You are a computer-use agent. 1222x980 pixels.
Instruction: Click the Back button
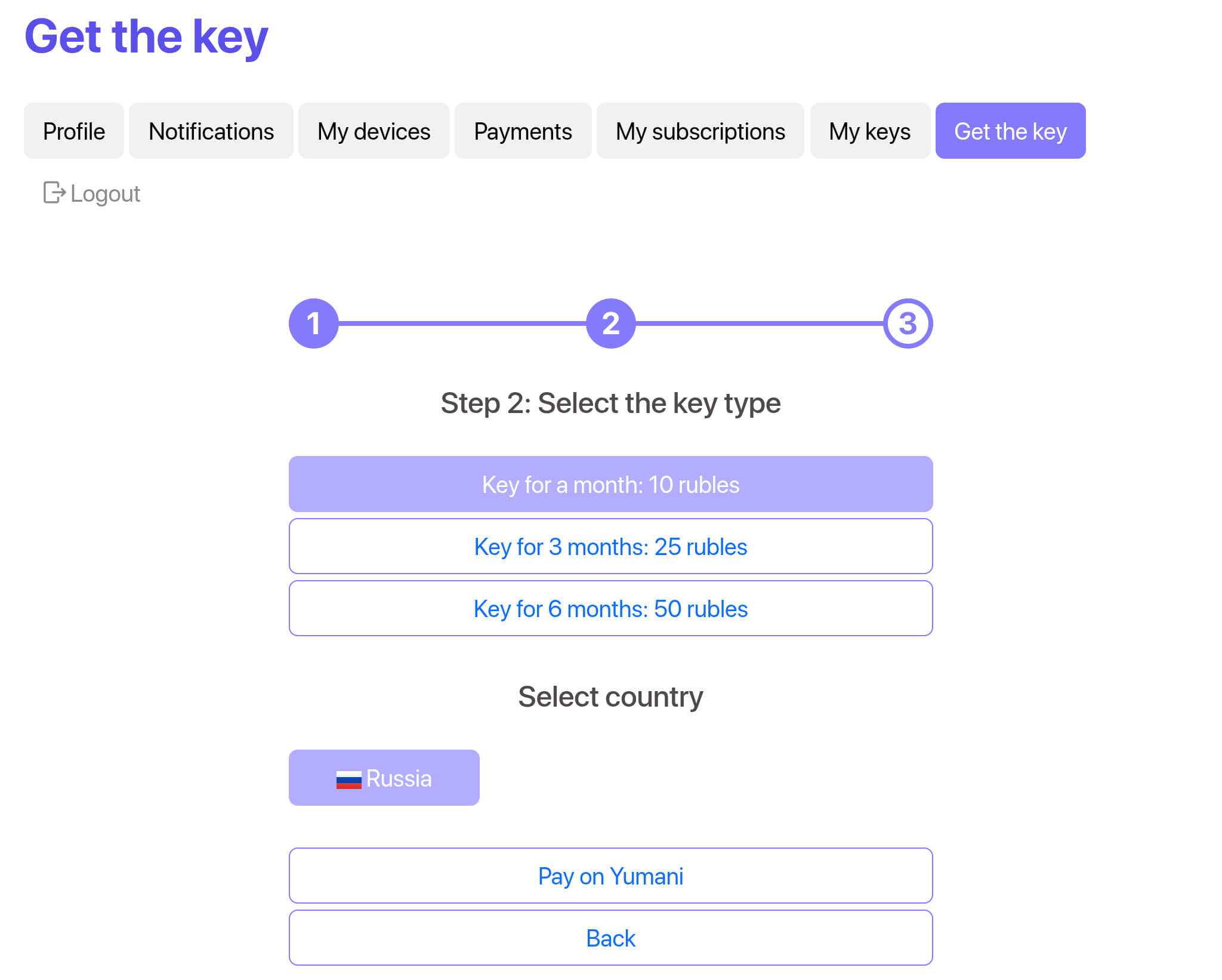coord(610,938)
